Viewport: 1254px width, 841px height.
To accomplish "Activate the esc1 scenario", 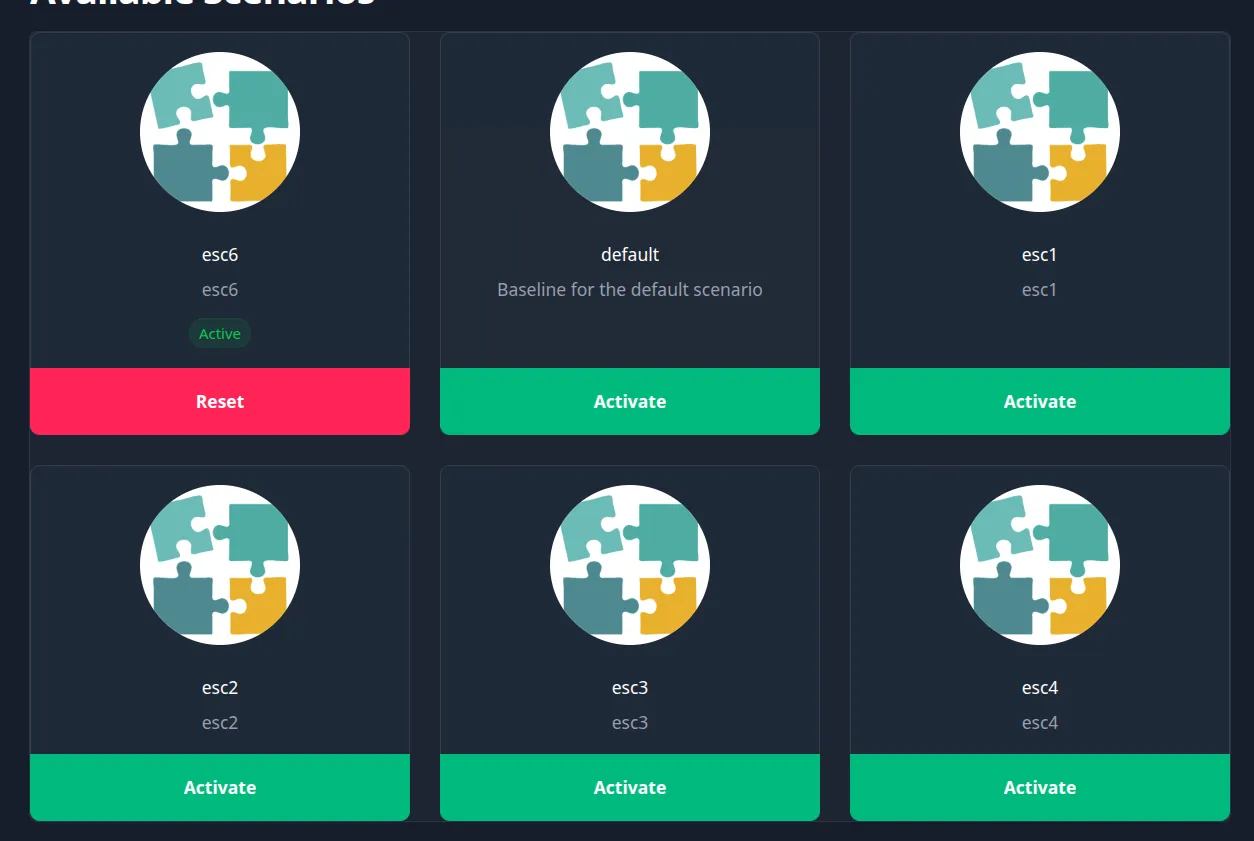I will pos(1040,401).
